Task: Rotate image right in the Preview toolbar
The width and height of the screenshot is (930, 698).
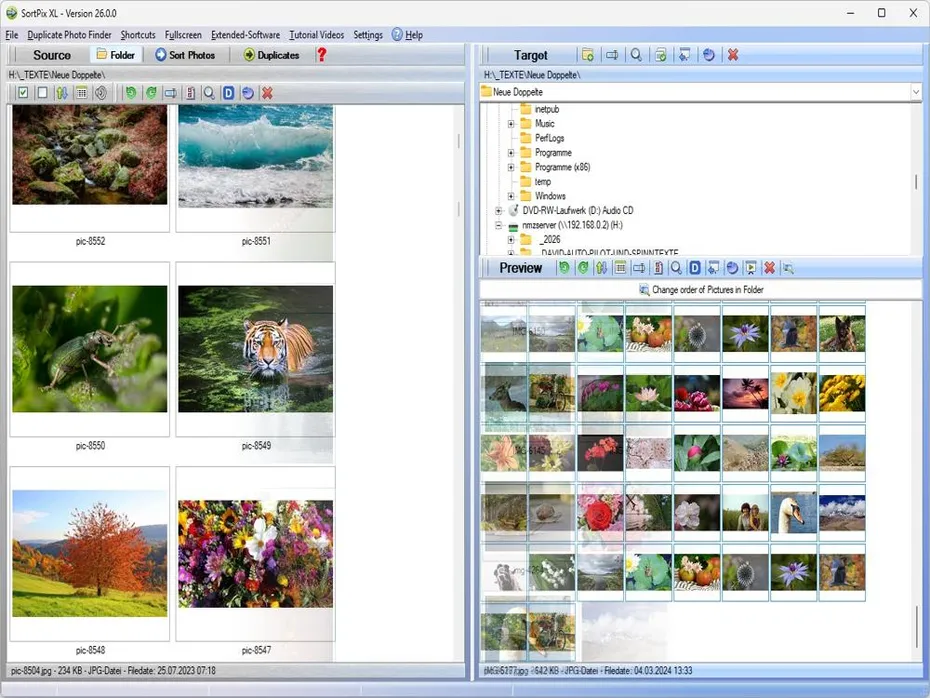Action: point(583,268)
